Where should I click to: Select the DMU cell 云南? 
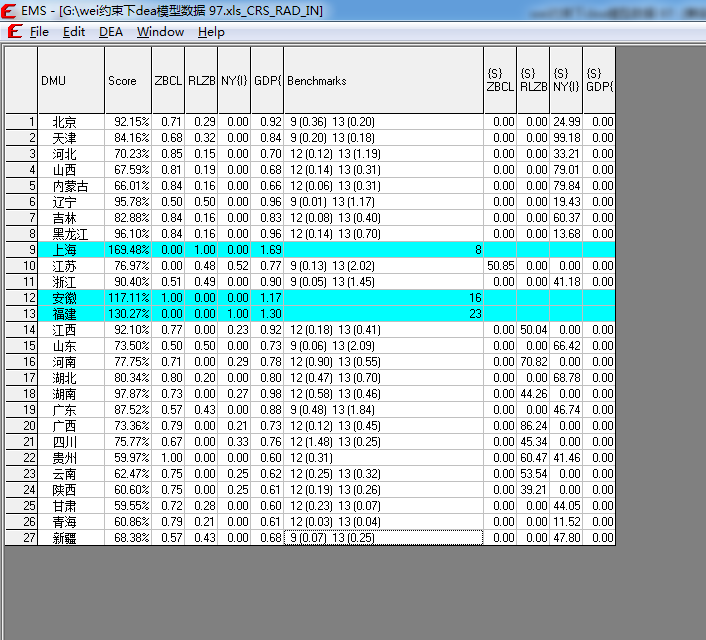click(x=71, y=473)
